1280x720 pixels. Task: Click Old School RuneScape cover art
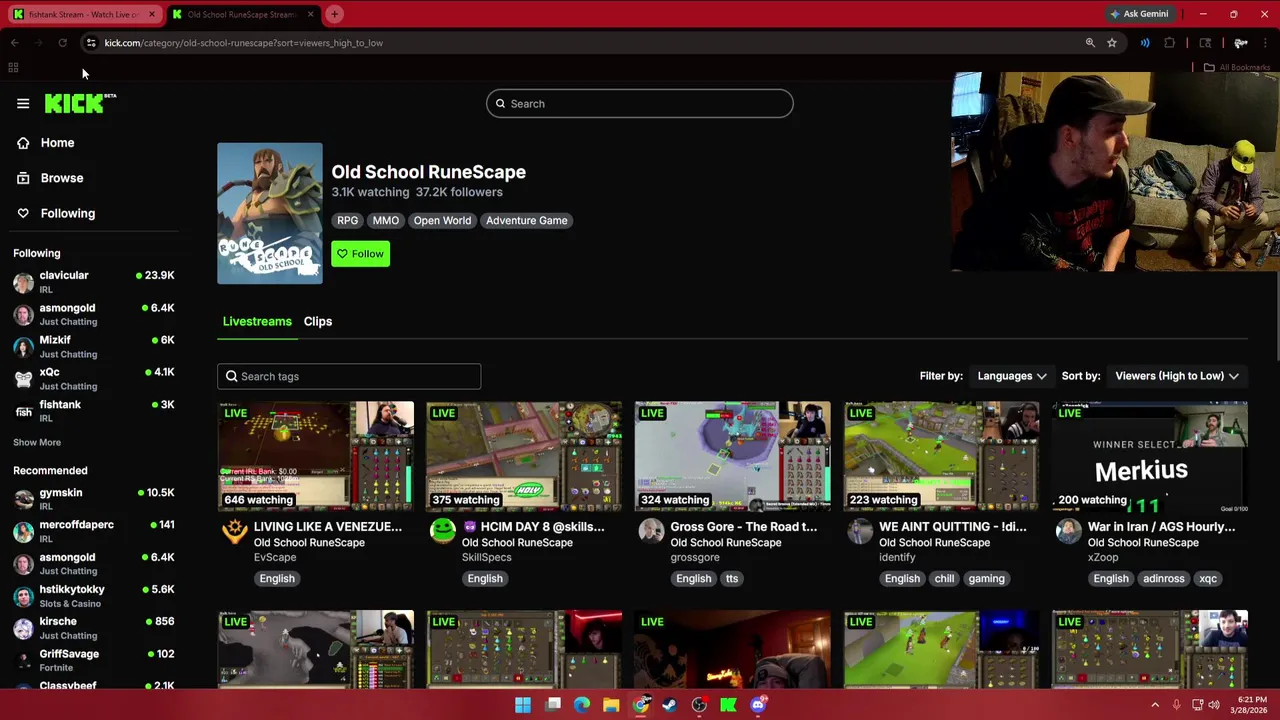(270, 213)
